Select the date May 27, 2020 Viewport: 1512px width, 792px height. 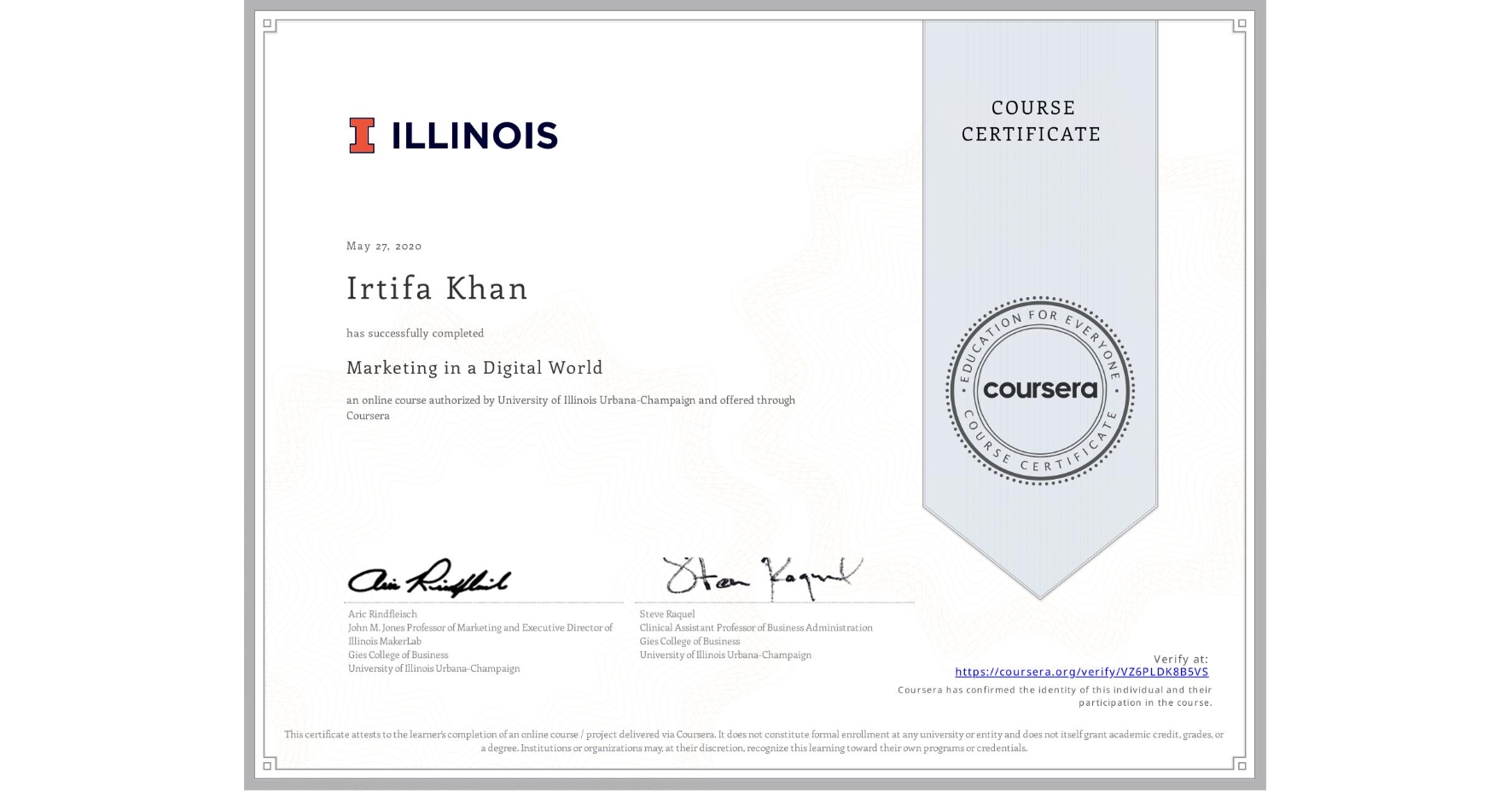click(x=384, y=246)
